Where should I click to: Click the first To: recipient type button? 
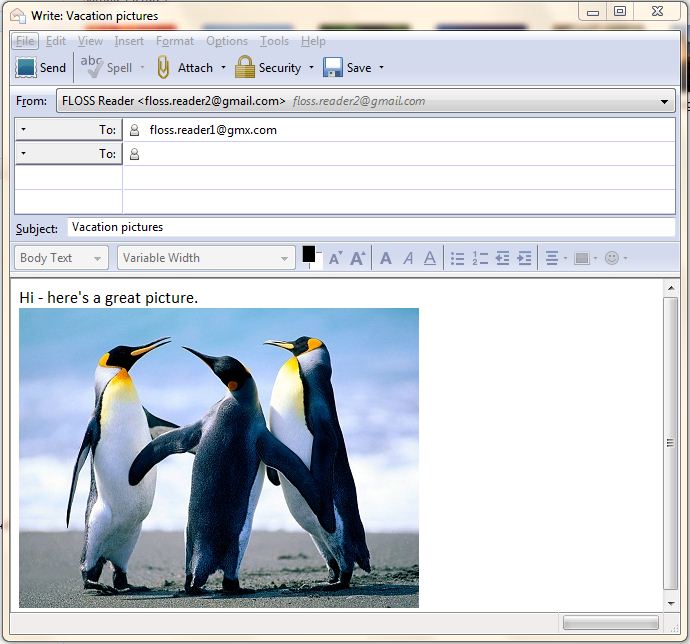[68, 130]
